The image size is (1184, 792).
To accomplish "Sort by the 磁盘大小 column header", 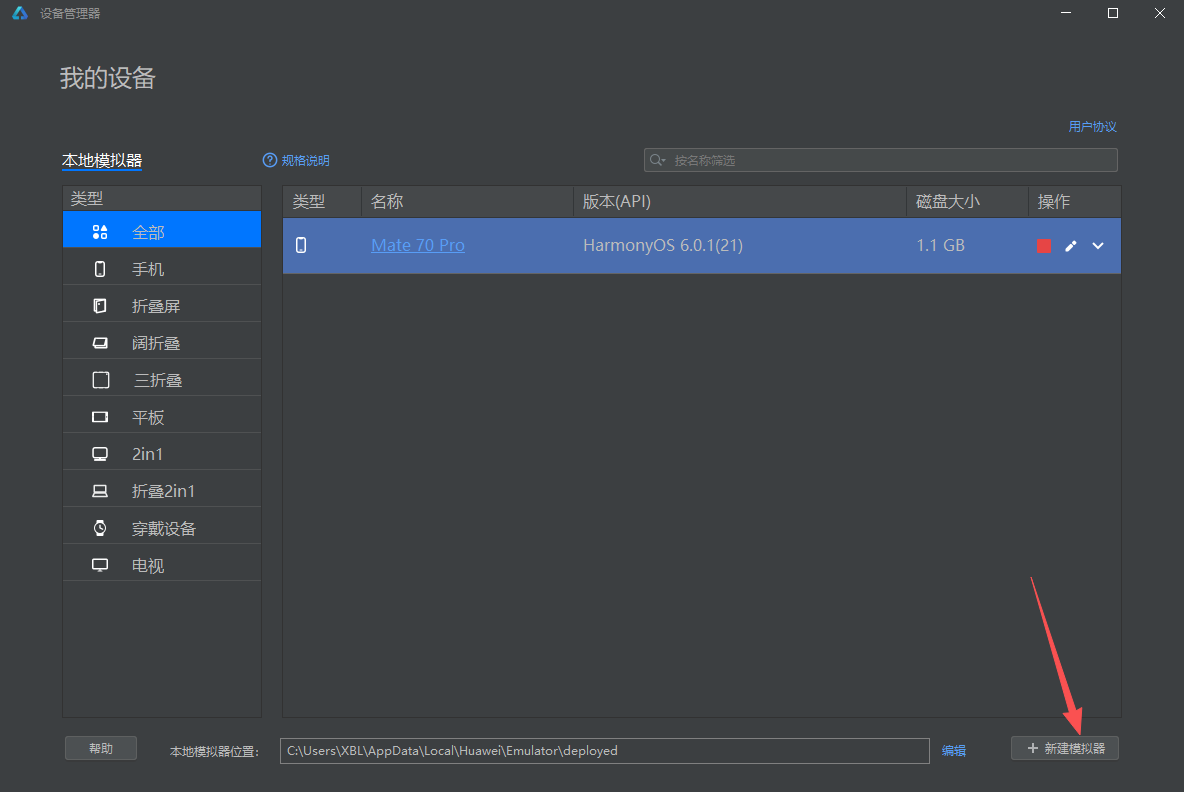I will click(x=967, y=202).
